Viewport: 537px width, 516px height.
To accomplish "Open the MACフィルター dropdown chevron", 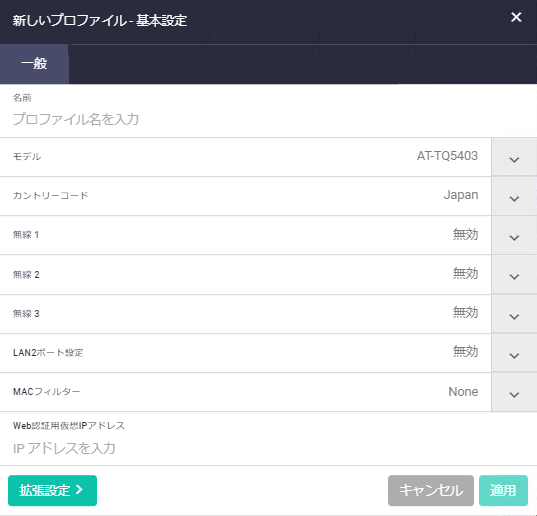I will (514, 393).
